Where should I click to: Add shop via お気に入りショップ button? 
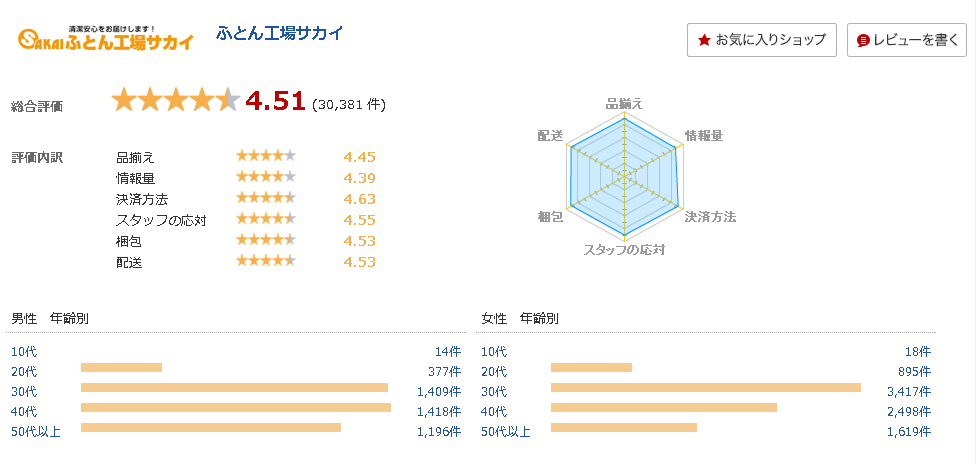[761, 40]
